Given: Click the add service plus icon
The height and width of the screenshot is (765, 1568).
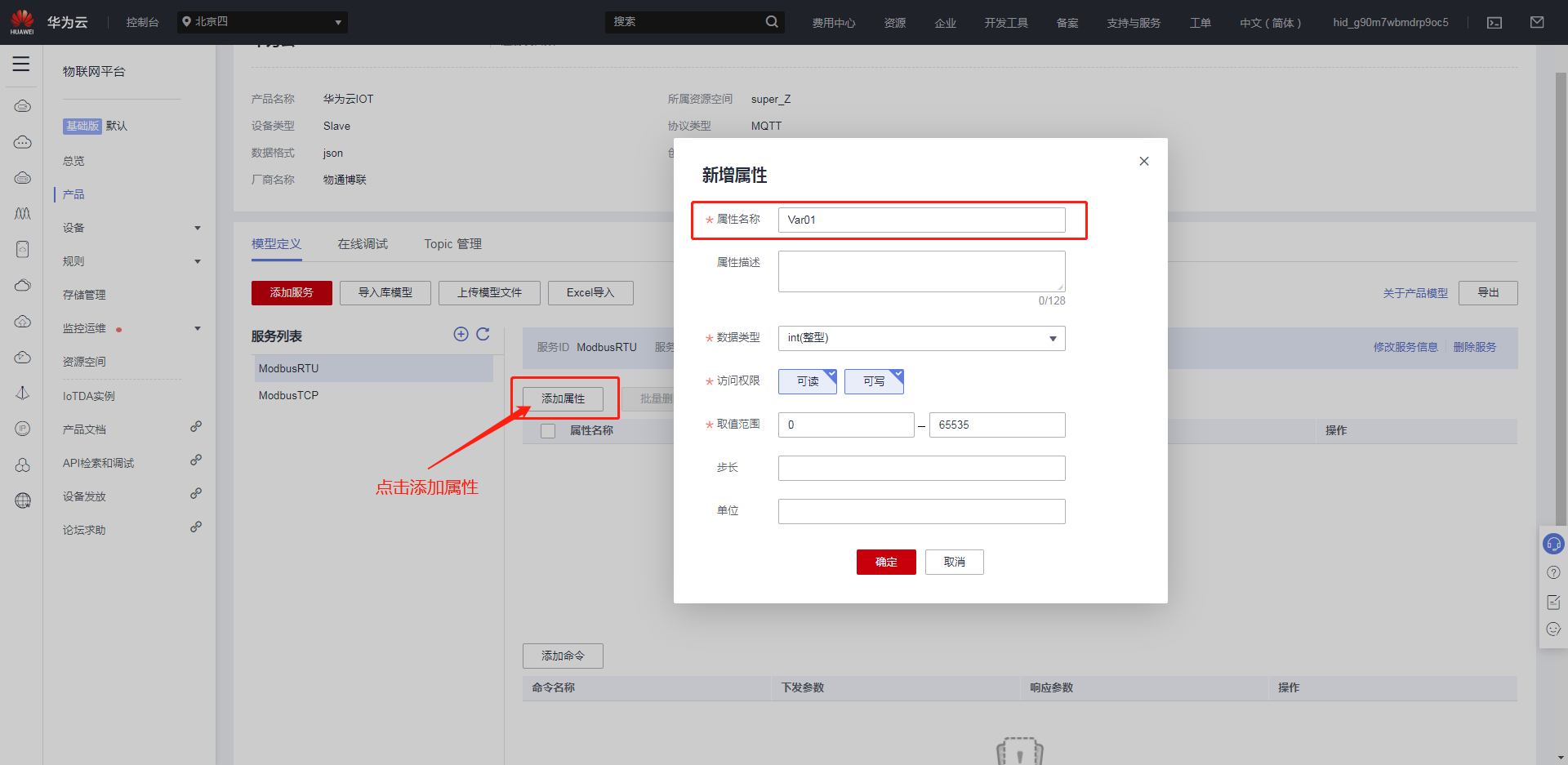Looking at the screenshot, I should (461, 334).
